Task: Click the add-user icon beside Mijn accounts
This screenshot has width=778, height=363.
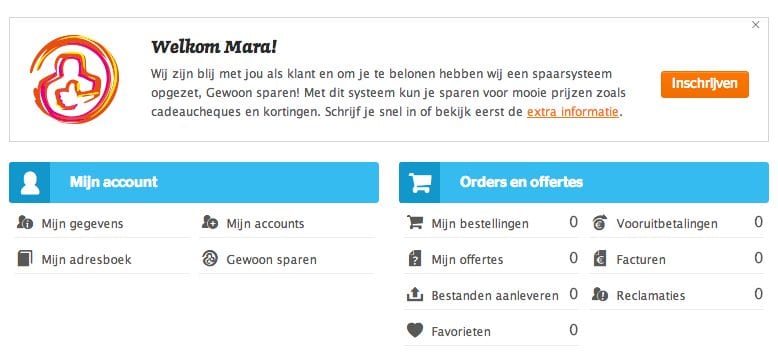Action: click(x=210, y=222)
